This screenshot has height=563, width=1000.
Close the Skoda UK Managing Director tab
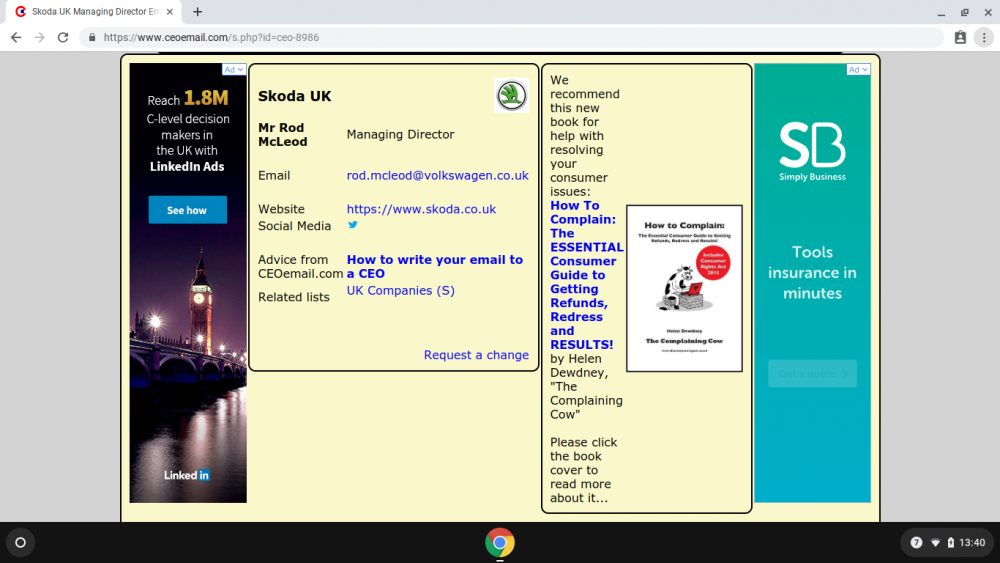170,11
